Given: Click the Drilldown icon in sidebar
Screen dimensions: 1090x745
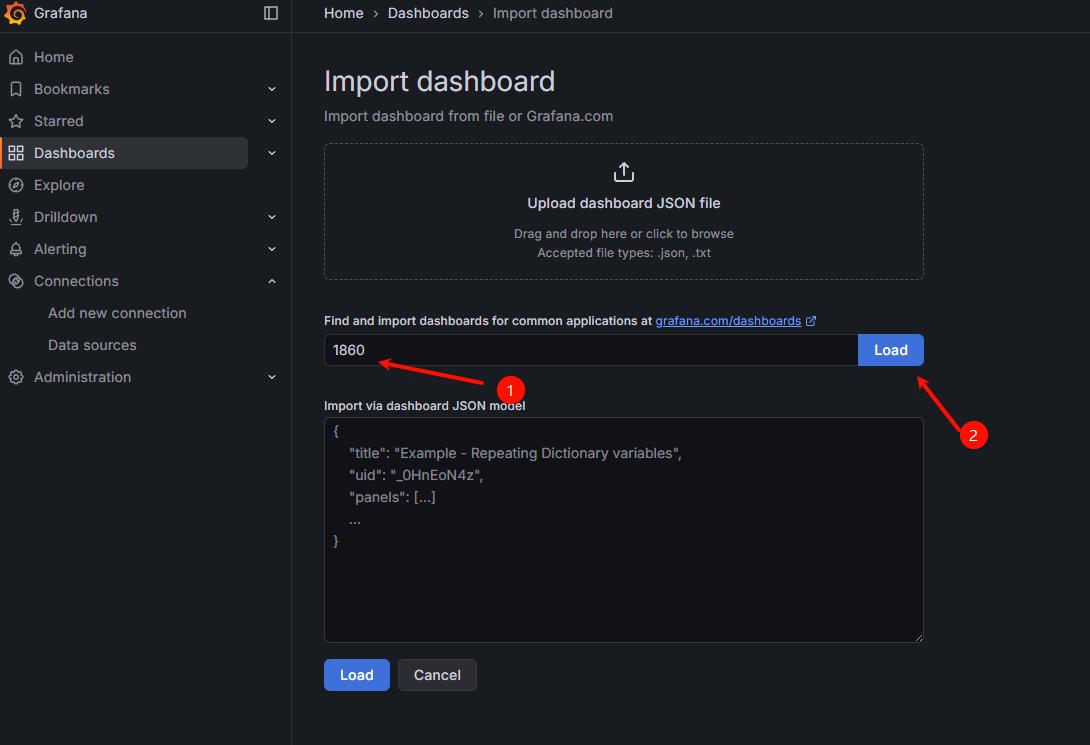Looking at the screenshot, I should [x=16, y=217].
